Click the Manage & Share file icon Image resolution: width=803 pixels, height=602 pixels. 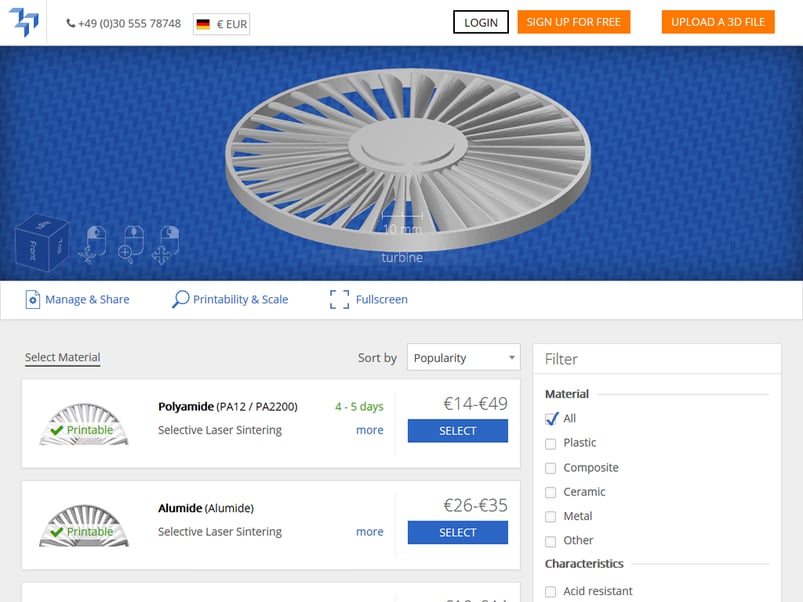click(x=32, y=299)
